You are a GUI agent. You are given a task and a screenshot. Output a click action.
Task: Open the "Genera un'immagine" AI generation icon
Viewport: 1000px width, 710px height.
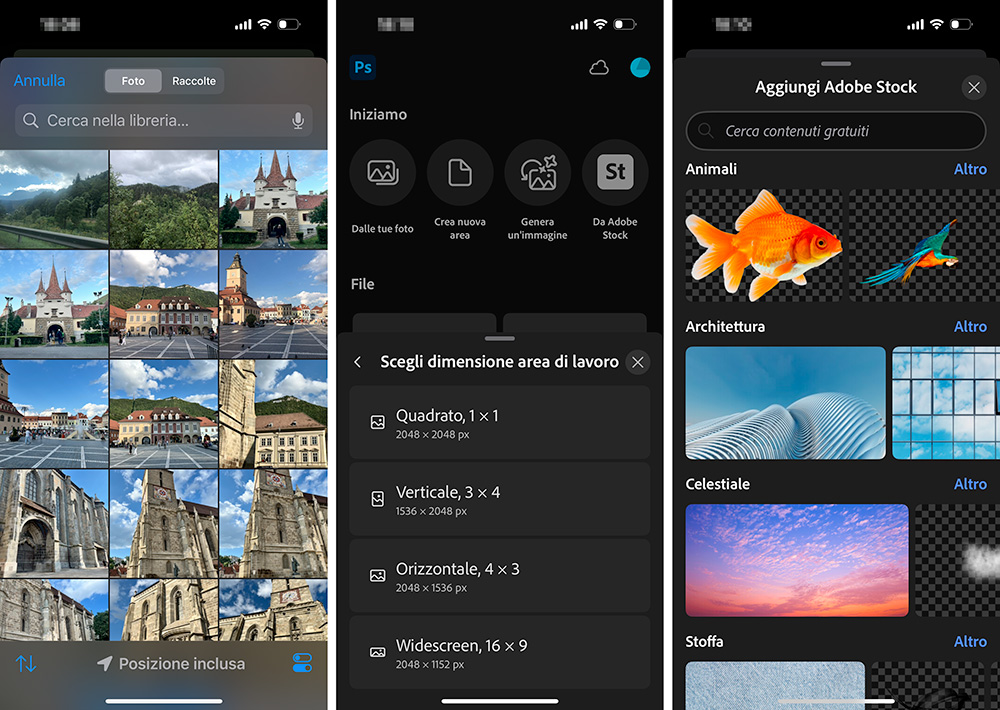pos(538,172)
